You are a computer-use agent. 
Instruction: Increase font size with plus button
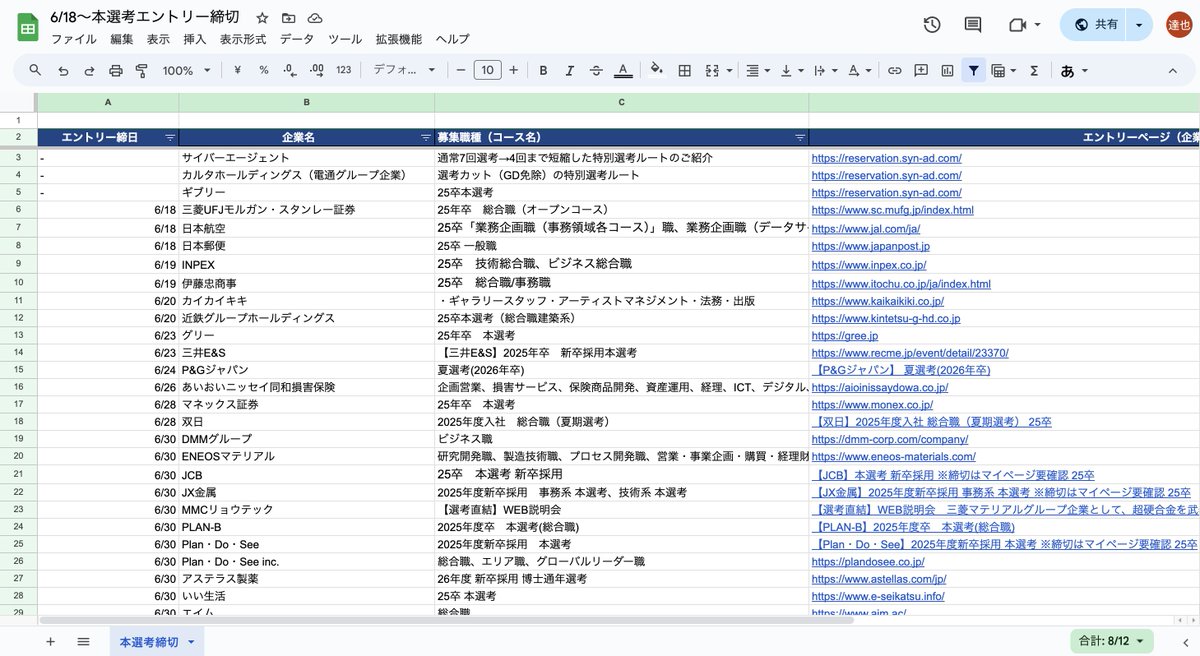click(x=513, y=70)
